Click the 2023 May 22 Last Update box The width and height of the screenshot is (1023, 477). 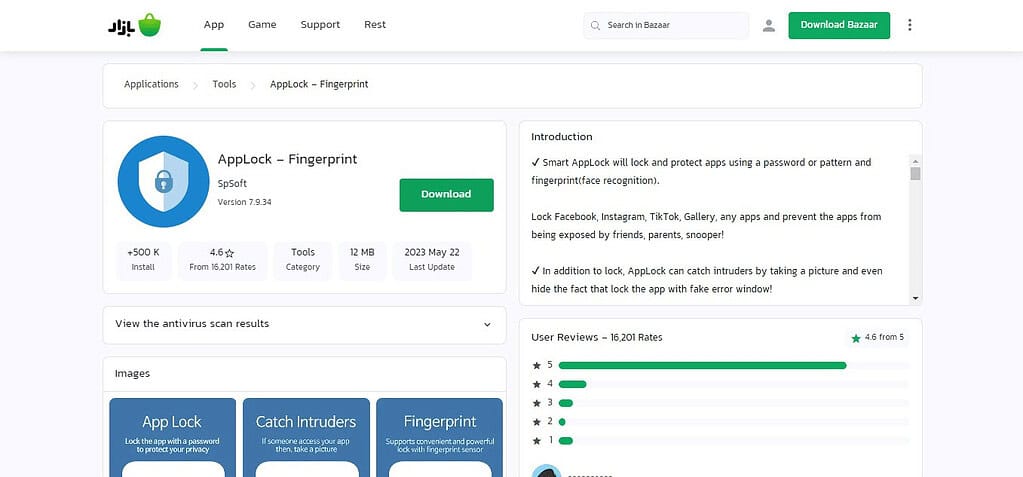click(x=432, y=259)
